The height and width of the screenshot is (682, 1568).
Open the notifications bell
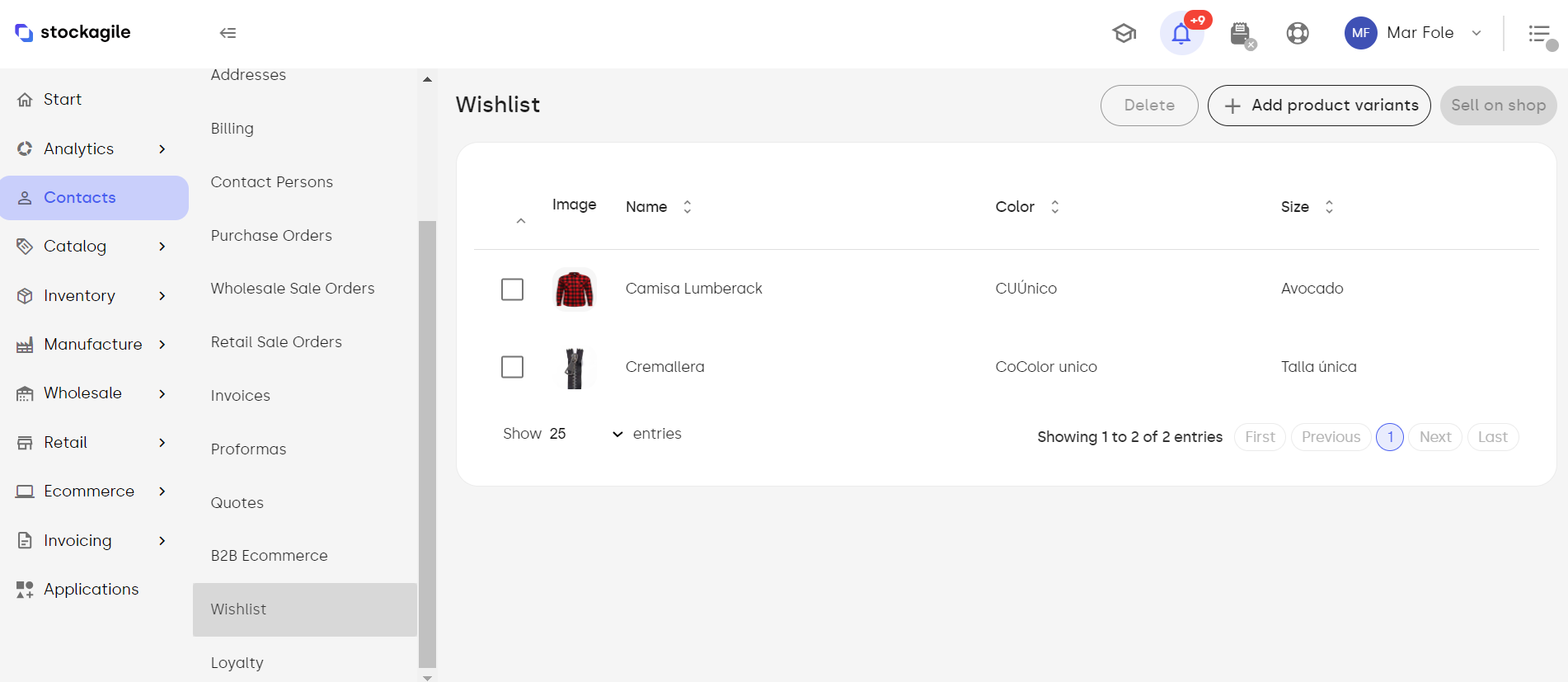pos(1181,34)
